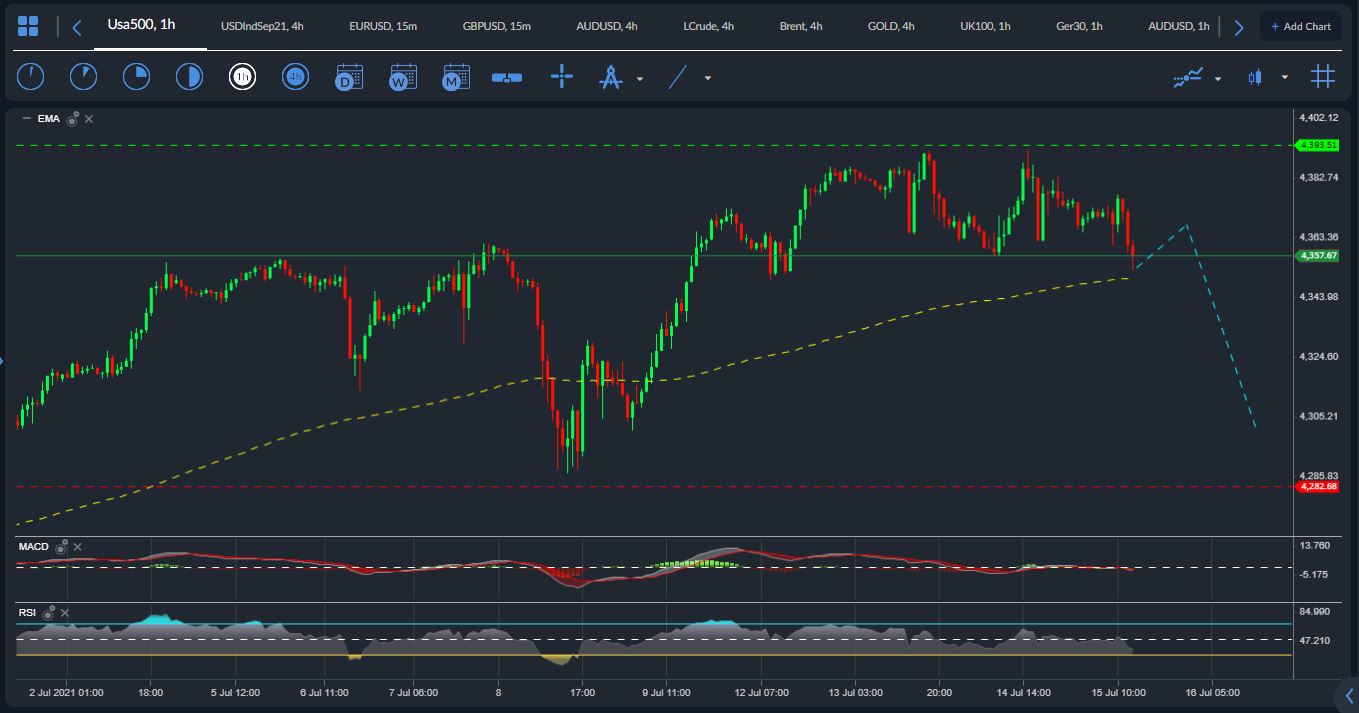1359x713 pixels.
Task: Toggle the chart grid lines icon
Action: 1323,77
